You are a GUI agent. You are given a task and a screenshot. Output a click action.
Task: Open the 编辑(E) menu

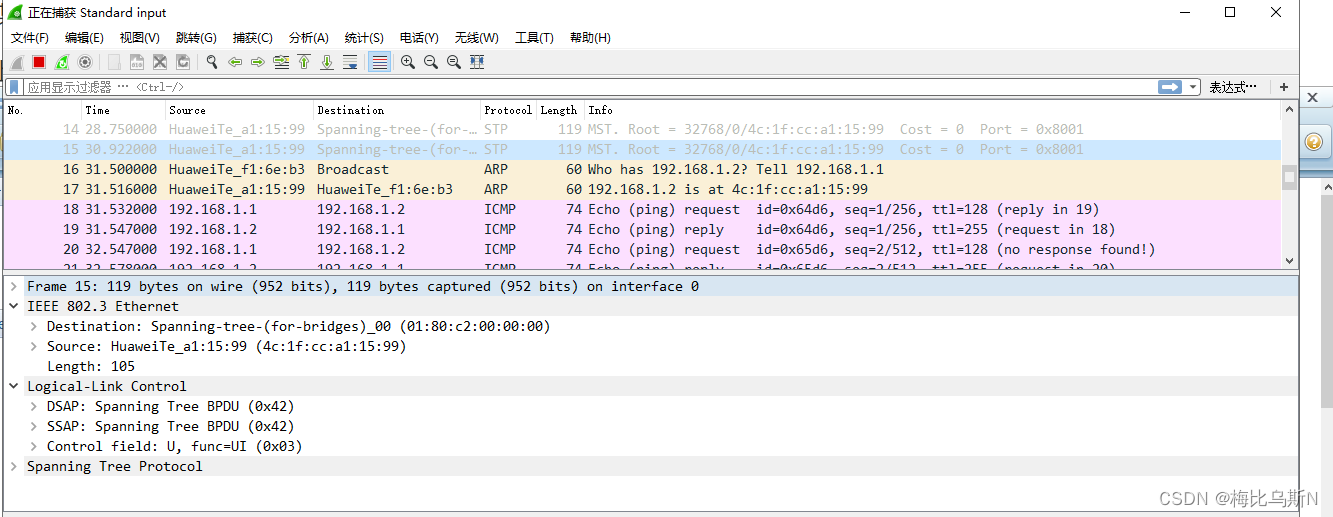(x=84, y=38)
